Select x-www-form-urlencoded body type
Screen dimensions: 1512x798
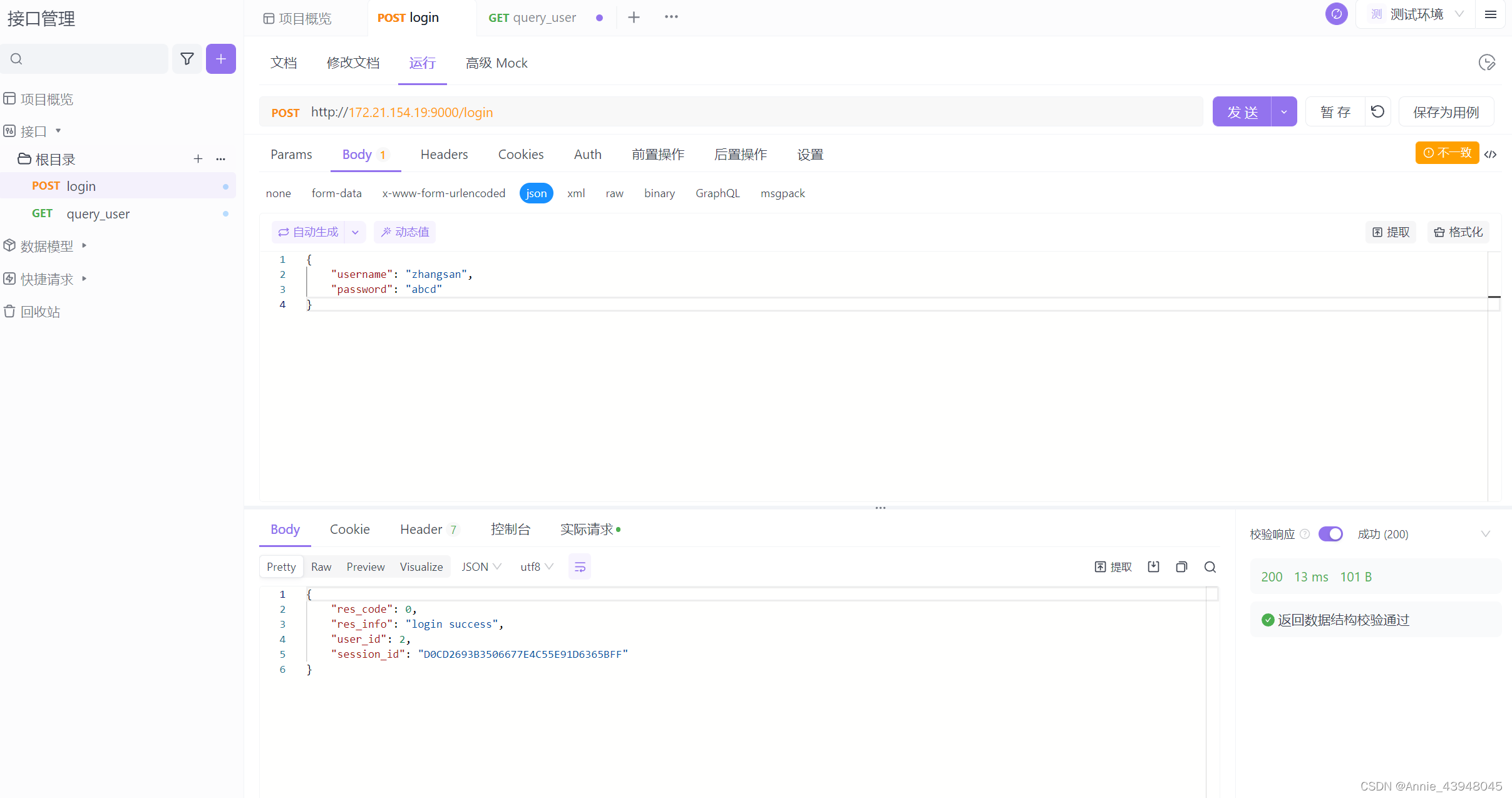pos(443,193)
